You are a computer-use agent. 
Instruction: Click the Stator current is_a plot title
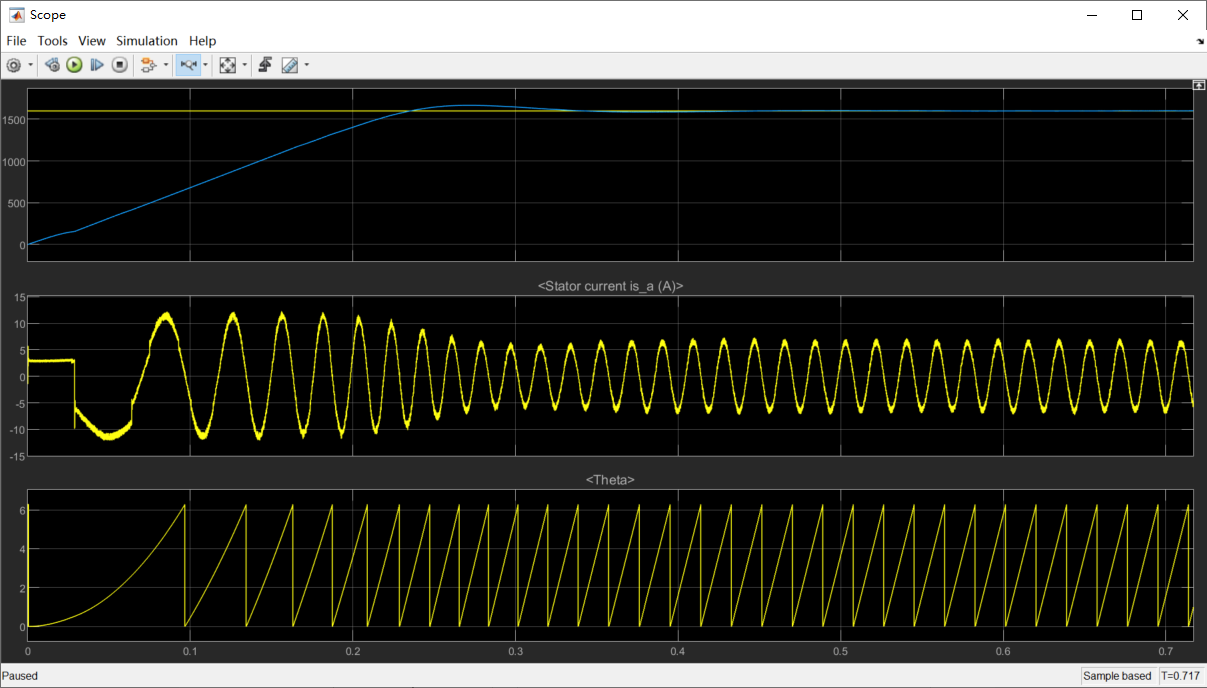(x=611, y=285)
